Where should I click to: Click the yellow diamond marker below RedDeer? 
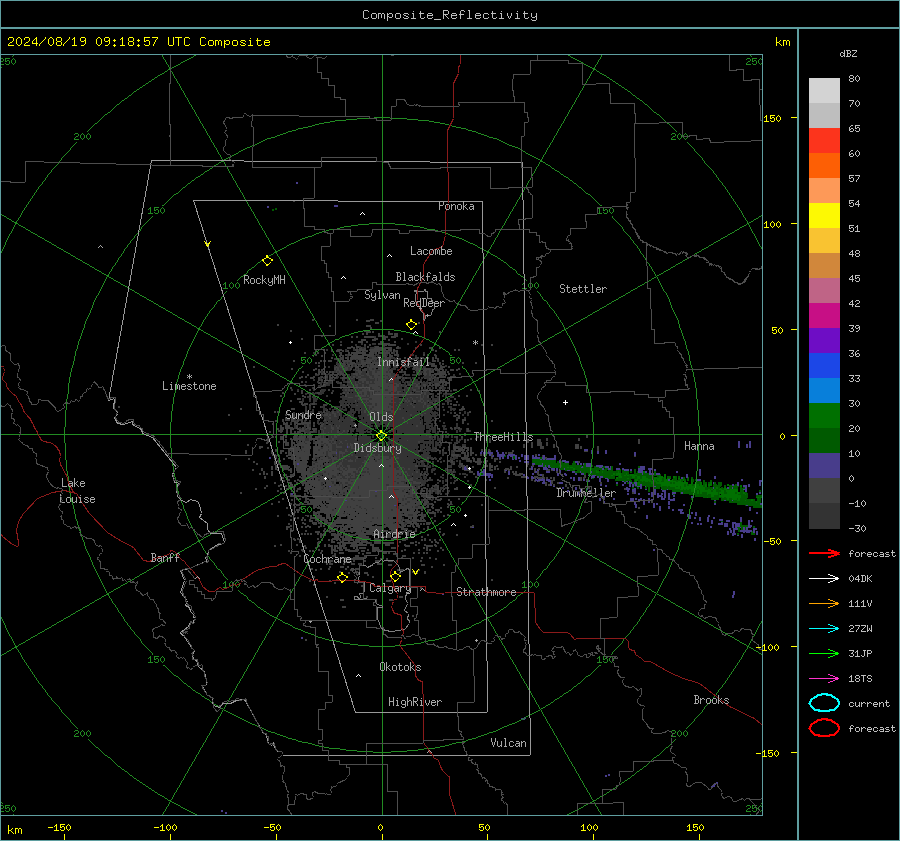click(x=411, y=325)
